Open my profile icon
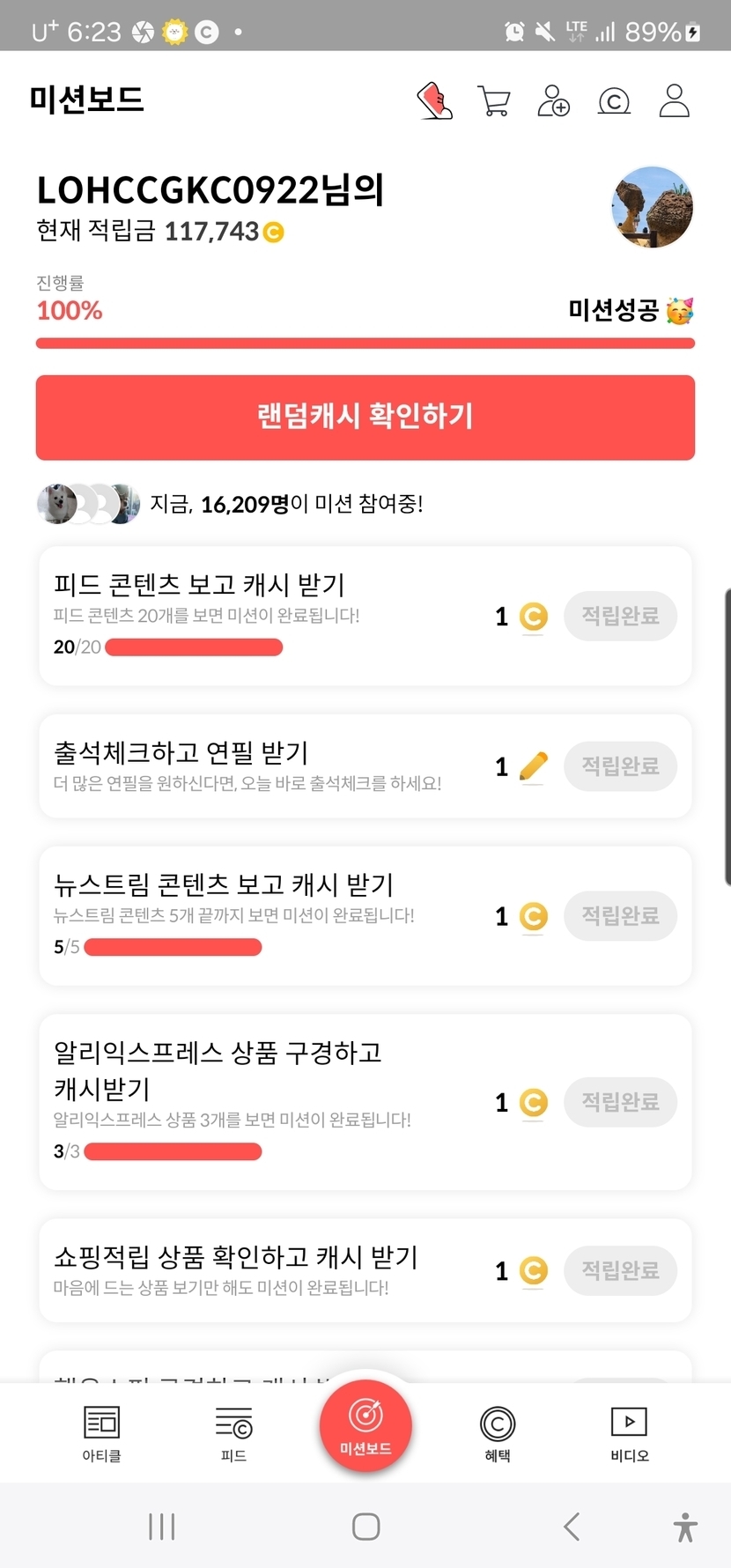The image size is (731, 1568). click(x=675, y=100)
